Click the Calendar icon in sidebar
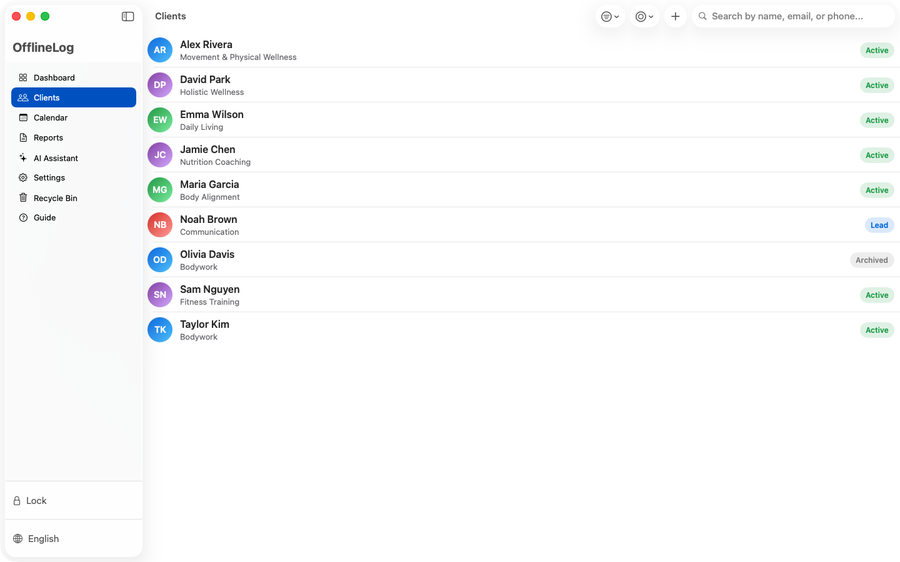Screen dimensions: 900x562 pyautogui.click(x=23, y=118)
